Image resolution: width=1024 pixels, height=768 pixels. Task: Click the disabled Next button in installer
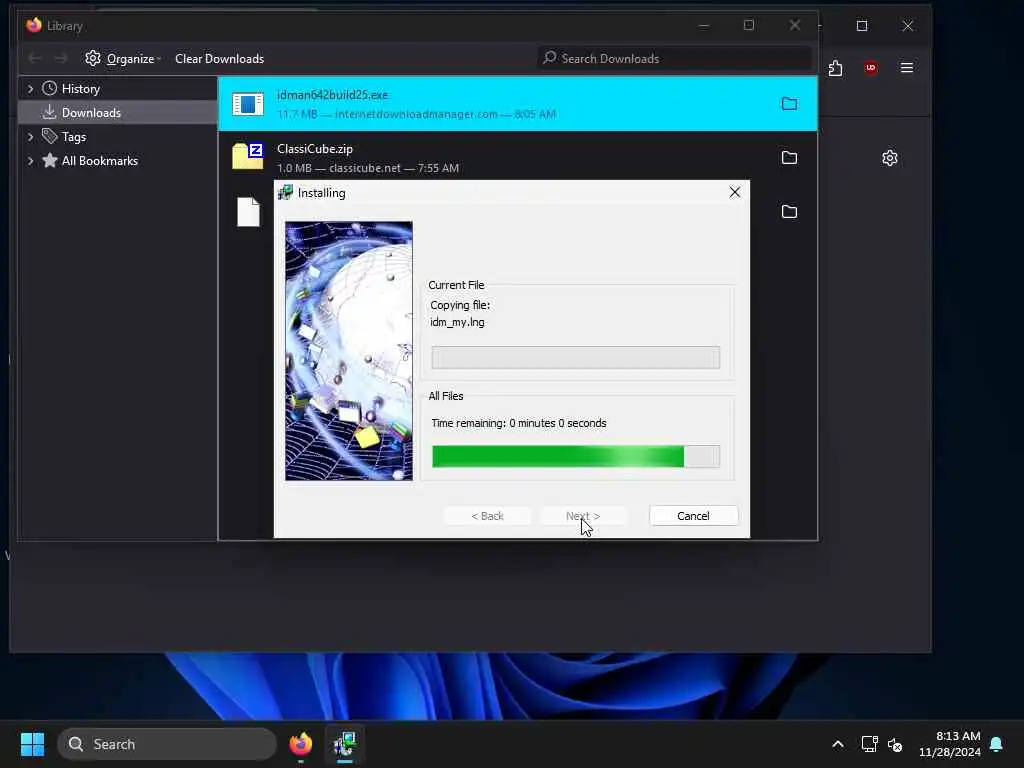pyautogui.click(x=583, y=516)
